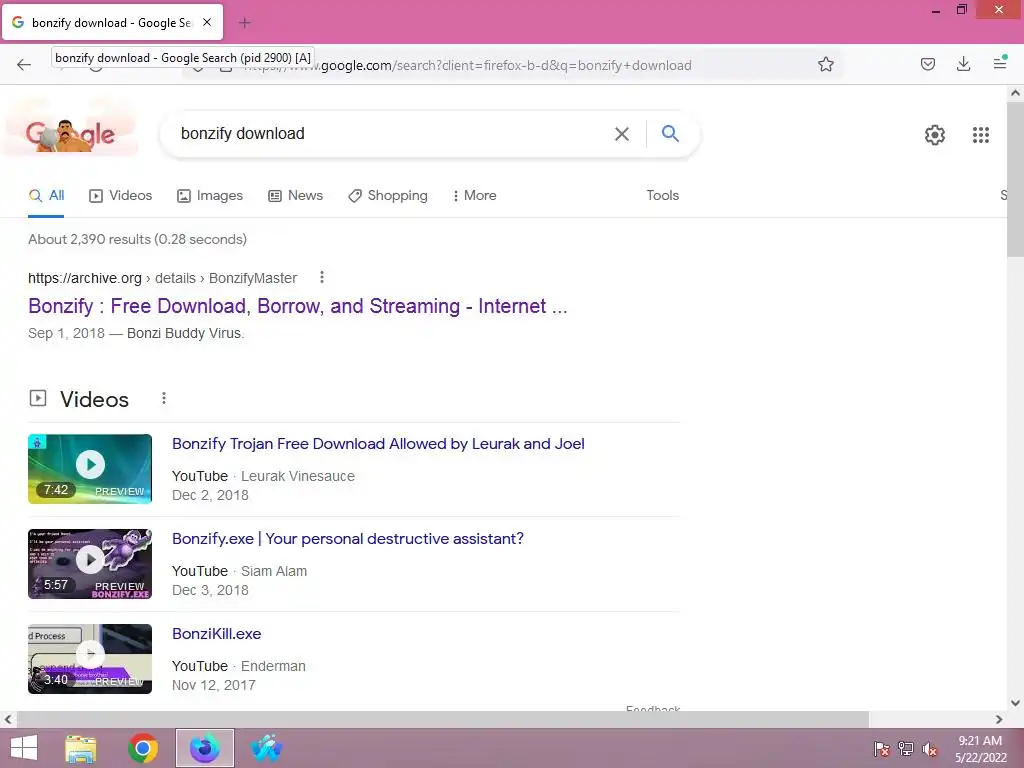Expand the More search categories menu
Viewport: 1024px width, 768px height.
pyautogui.click(x=474, y=195)
